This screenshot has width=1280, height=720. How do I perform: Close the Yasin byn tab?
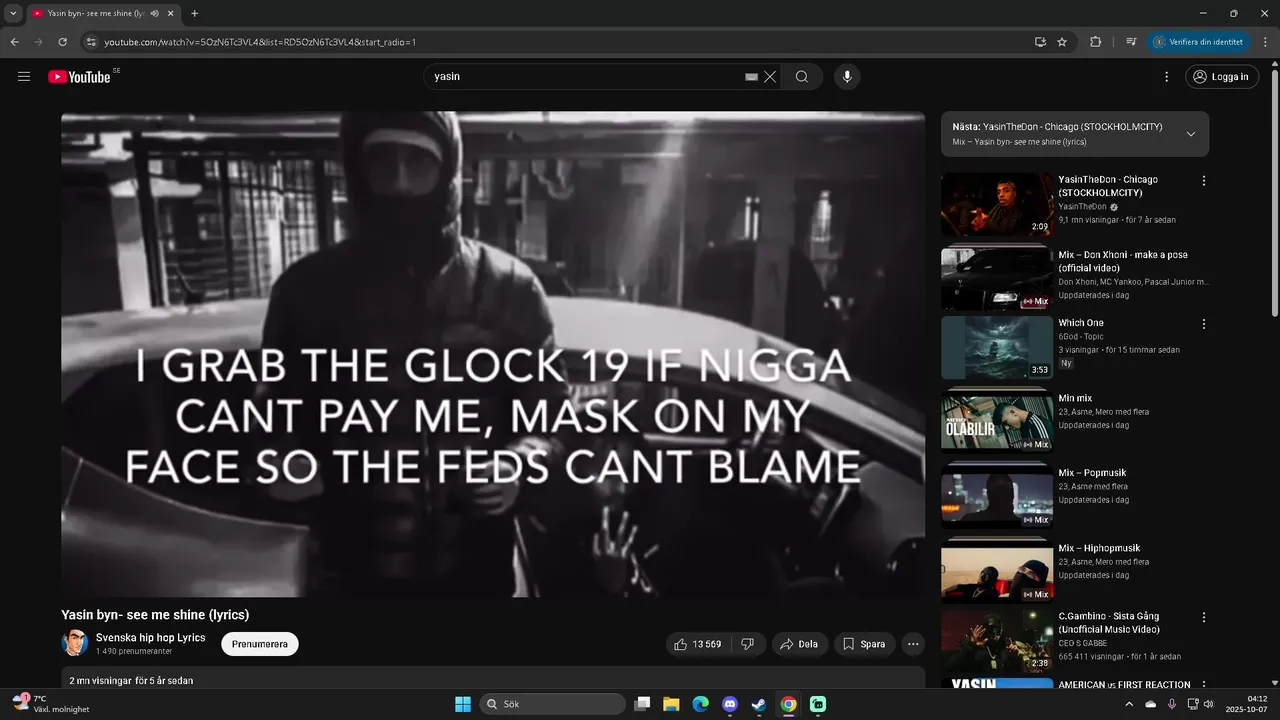(x=171, y=14)
